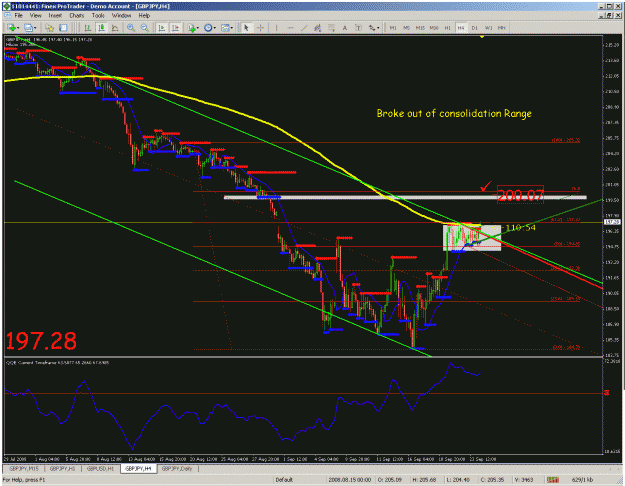The width and height of the screenshot is (625, 486).
Task: Click the connection status bars indicator
Action: click(552, 480)
